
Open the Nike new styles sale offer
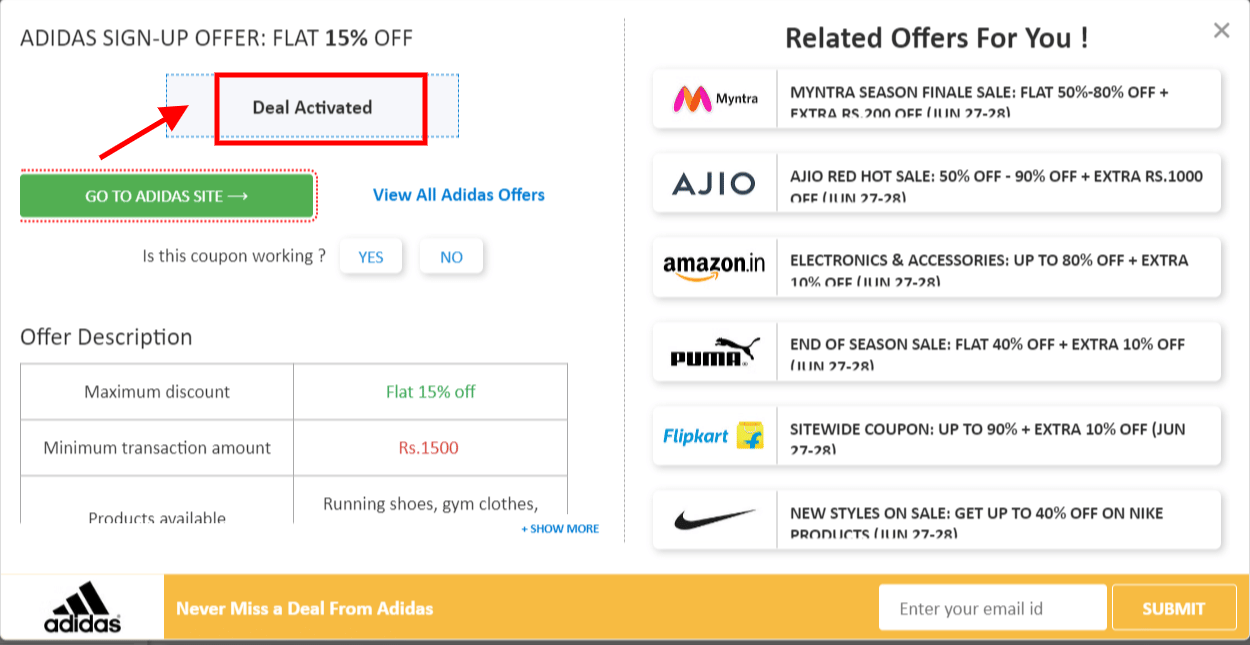[995, 519]
